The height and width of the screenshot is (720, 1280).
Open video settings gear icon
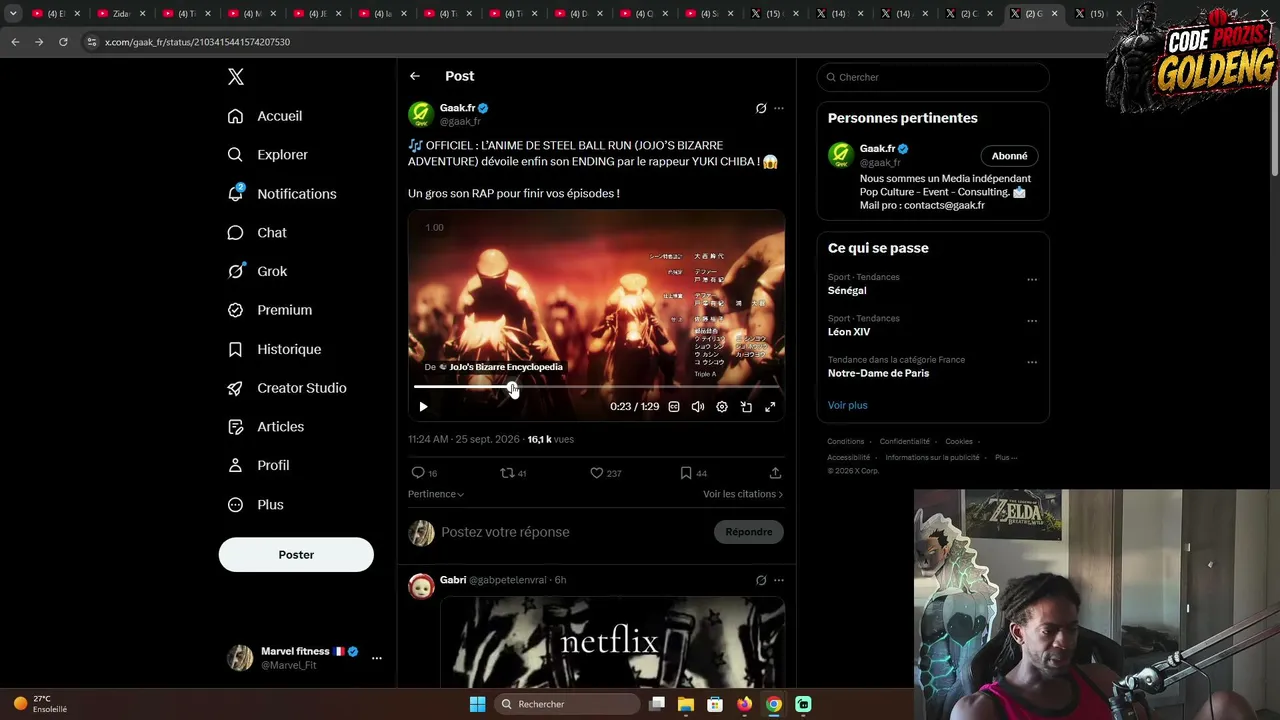point(722,407)
